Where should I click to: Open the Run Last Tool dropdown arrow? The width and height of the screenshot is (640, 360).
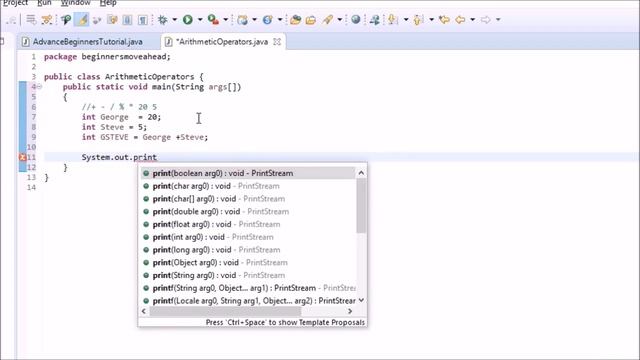[225, 20]
